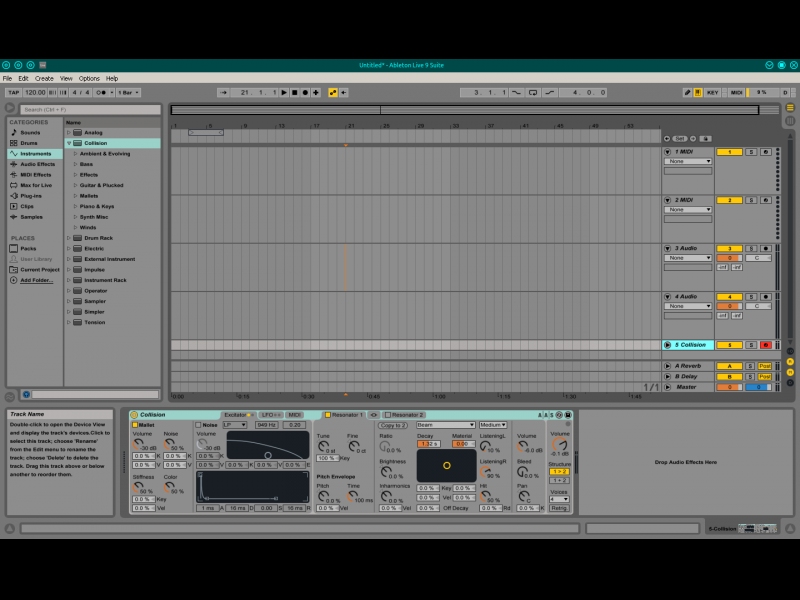Image resolution: width=800 pixels, height=600 pixels.
Task: Open the Create menu
Action: pos(44,78)
